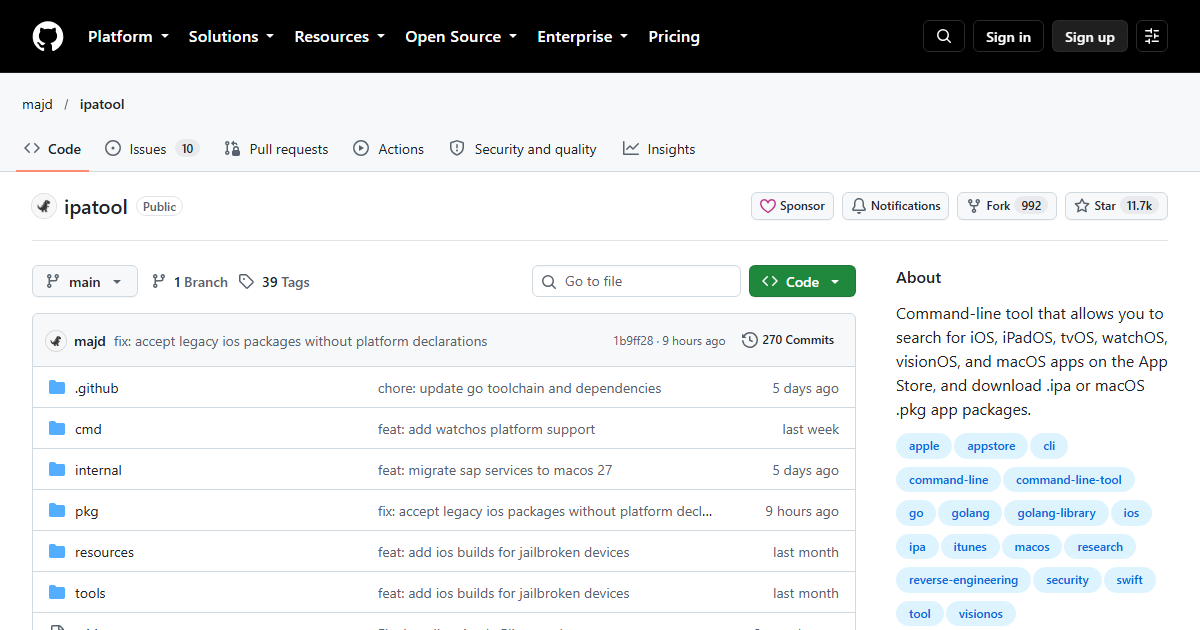Image resolution: width=1200 pixels, height=630 pixels.
Task: Click the Go to file search field
Action: [636, 282]
